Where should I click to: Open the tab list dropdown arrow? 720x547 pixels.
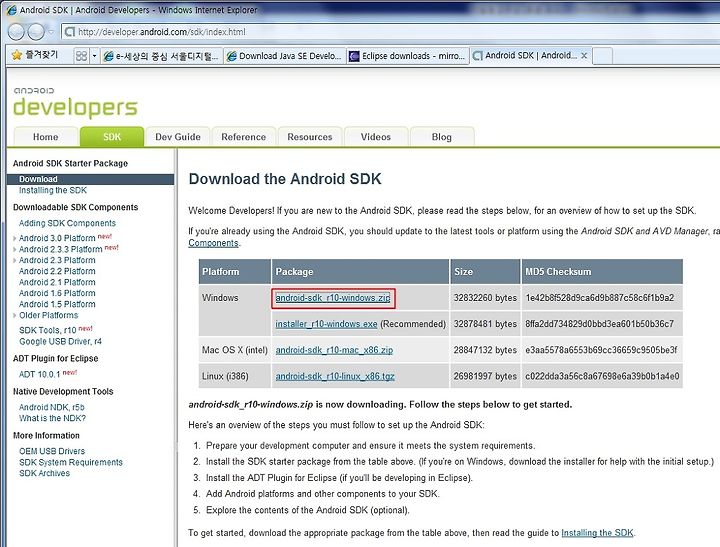95,56
